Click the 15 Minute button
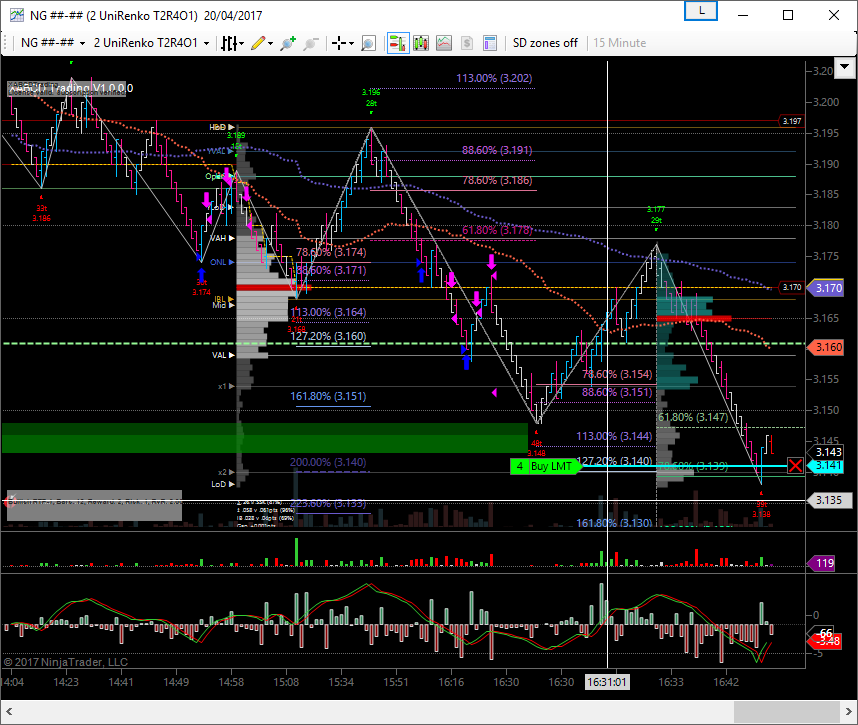This screenshot has width=858, height=725. (619, 43)
